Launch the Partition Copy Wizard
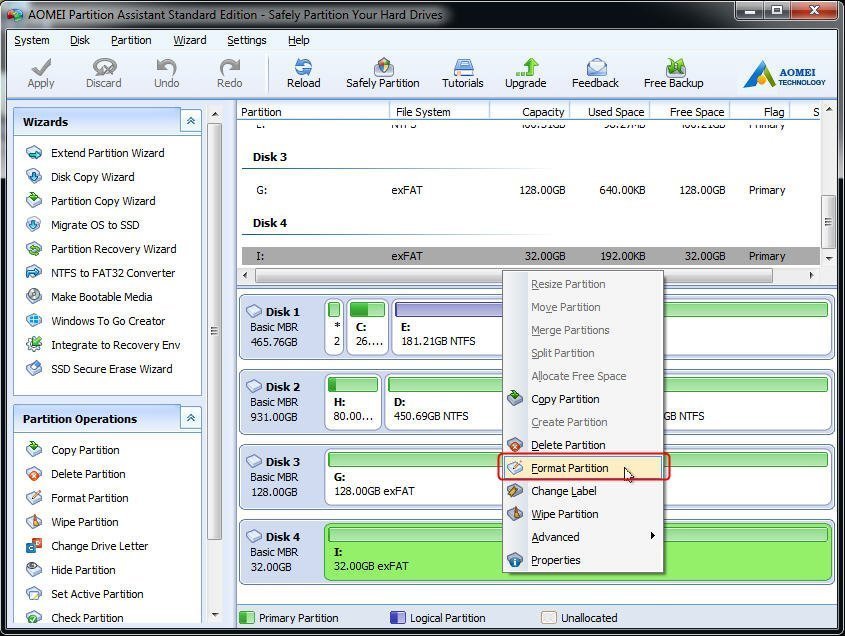 coord(91,201)
